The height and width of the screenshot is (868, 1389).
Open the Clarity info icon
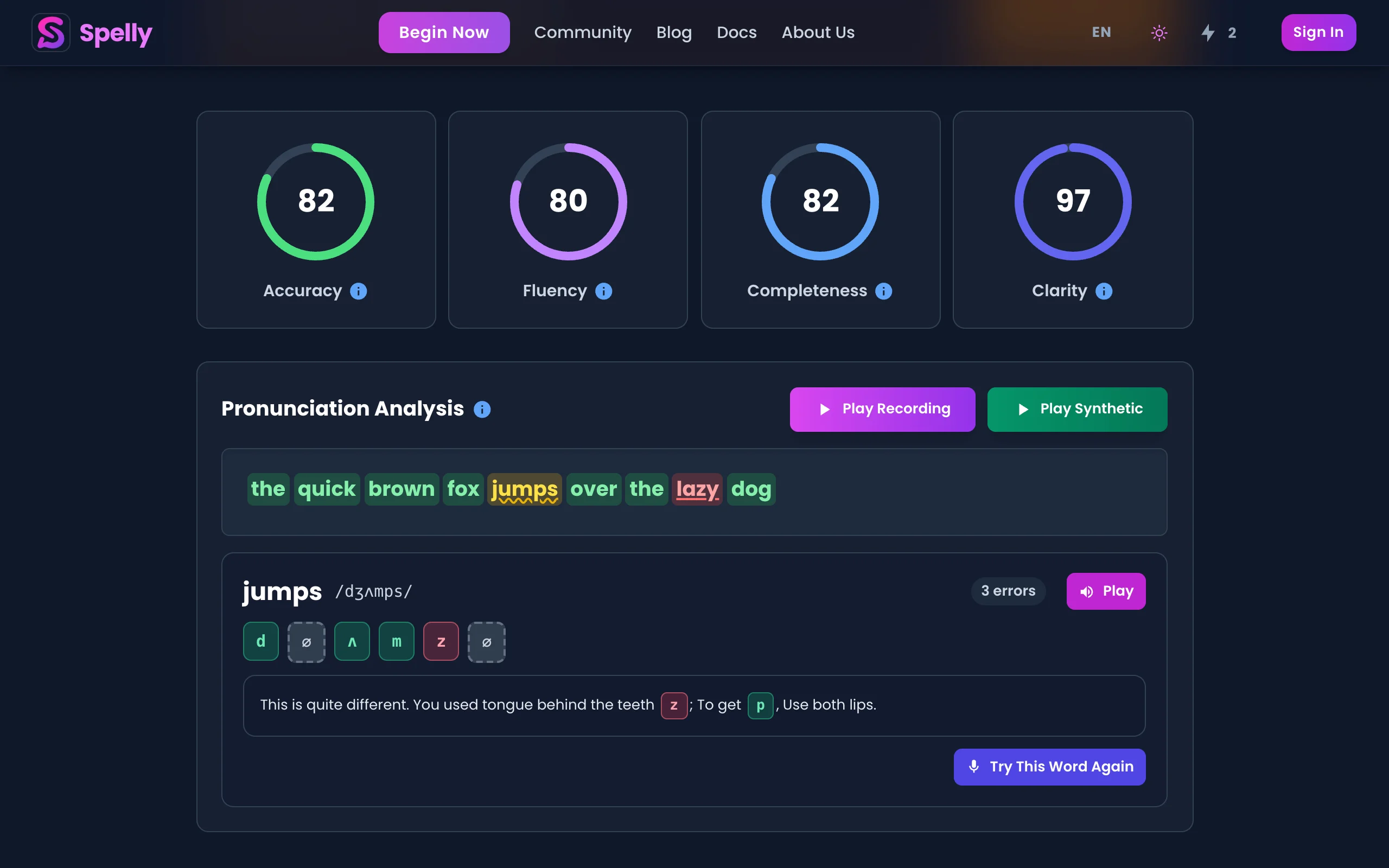(1103, 291)
